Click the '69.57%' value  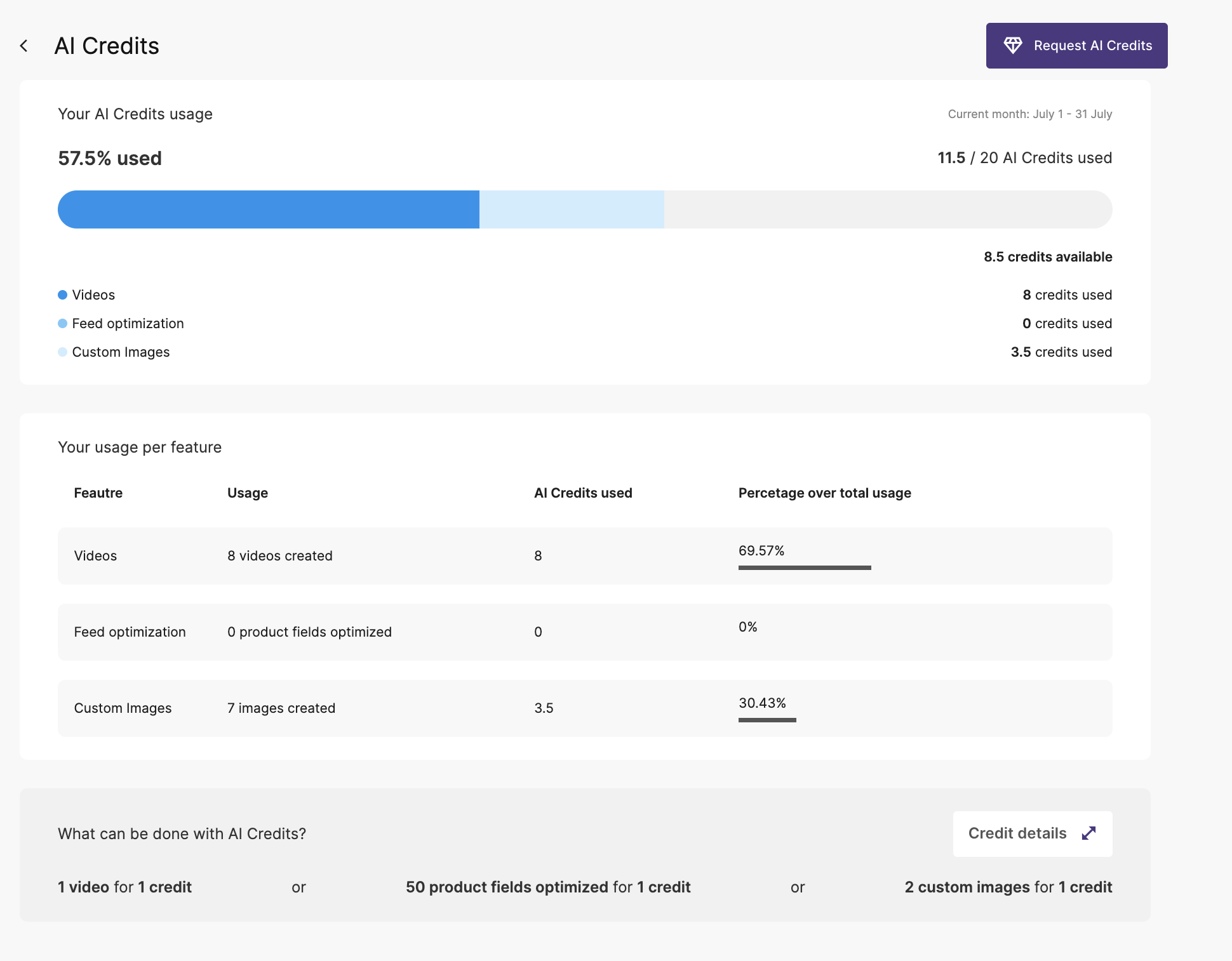click(x=761, y=550)
